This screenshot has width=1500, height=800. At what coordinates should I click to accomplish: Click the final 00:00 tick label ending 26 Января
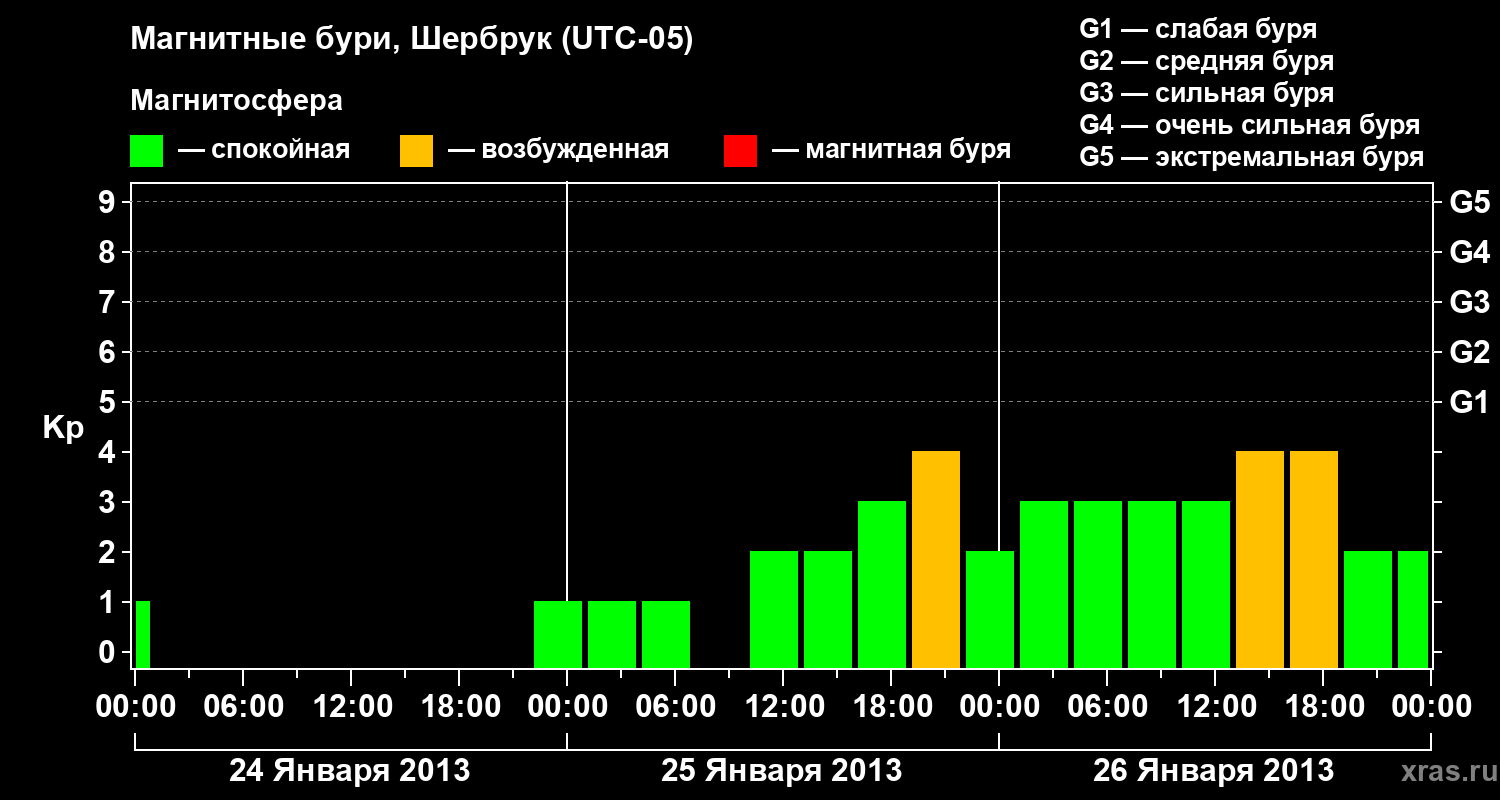1431,707
